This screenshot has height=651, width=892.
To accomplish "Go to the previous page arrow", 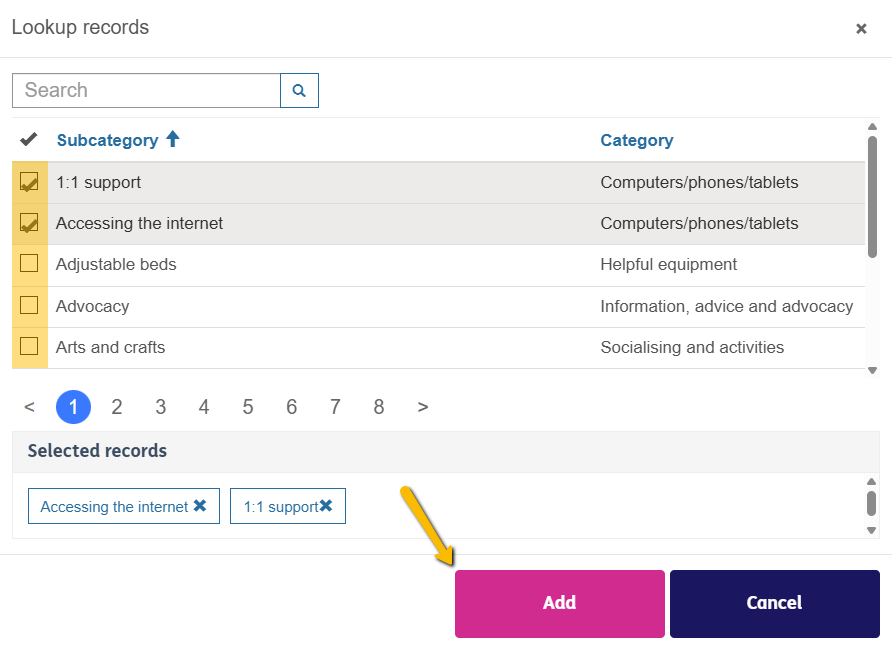I will point(30,407).
